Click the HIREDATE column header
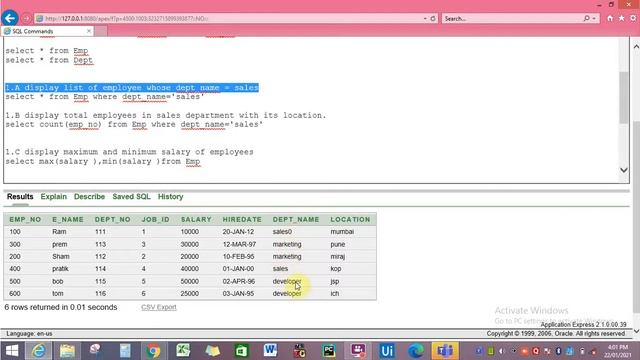 (242, 220)
